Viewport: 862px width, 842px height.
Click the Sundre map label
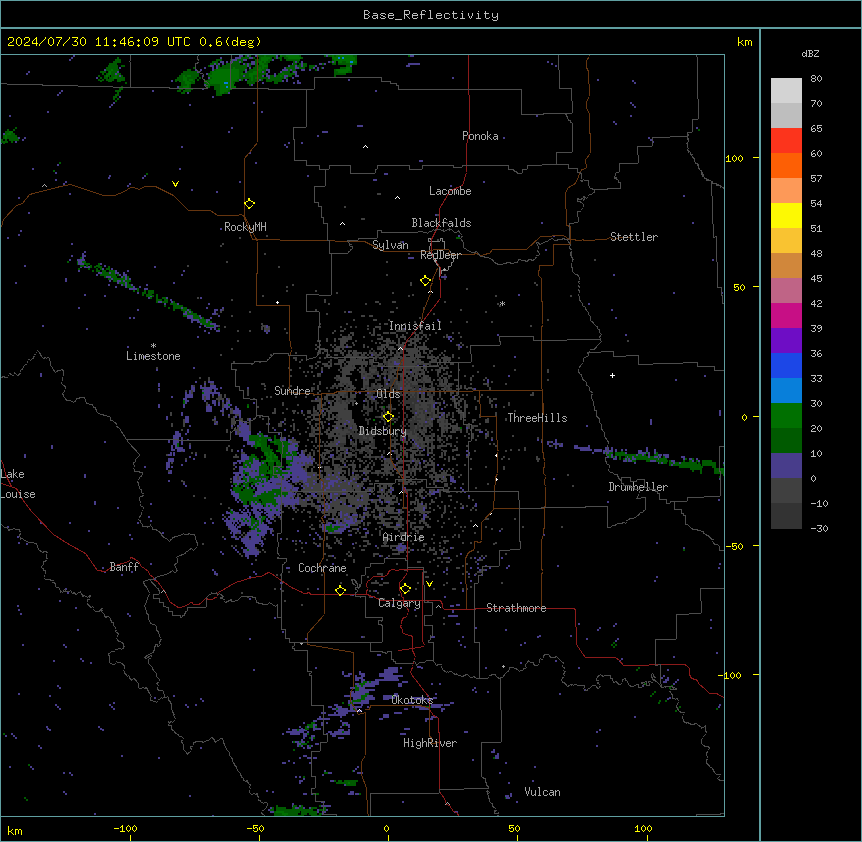click(x=292, y=391)
